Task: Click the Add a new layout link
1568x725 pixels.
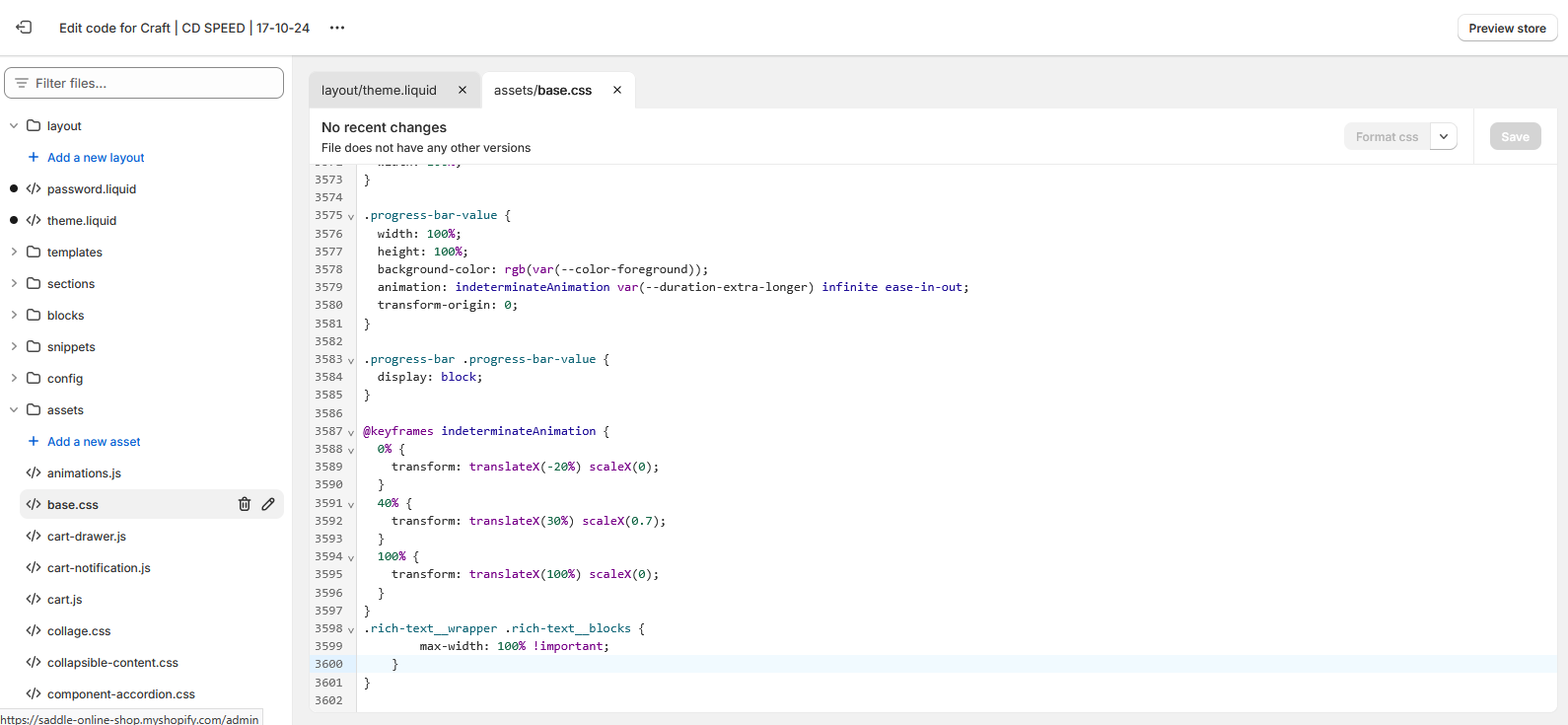Action: [96, 157]
